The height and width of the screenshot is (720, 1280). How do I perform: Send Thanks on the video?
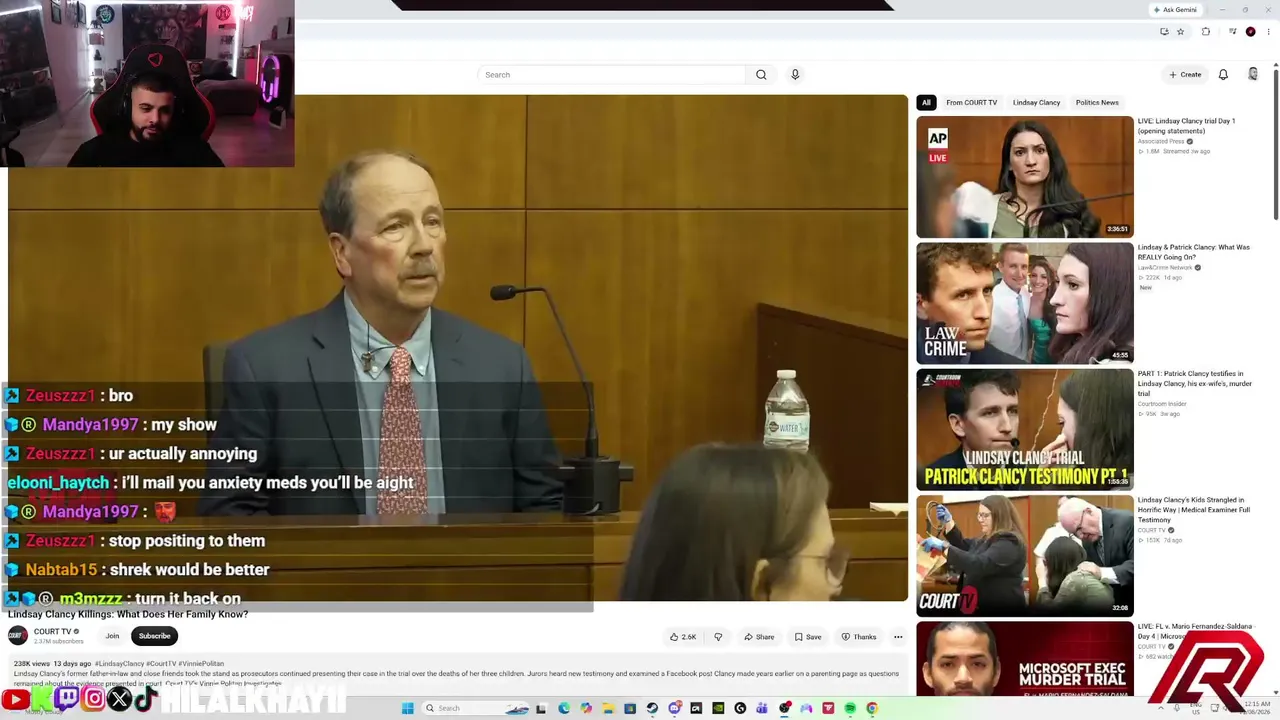(x=859, y=637)
